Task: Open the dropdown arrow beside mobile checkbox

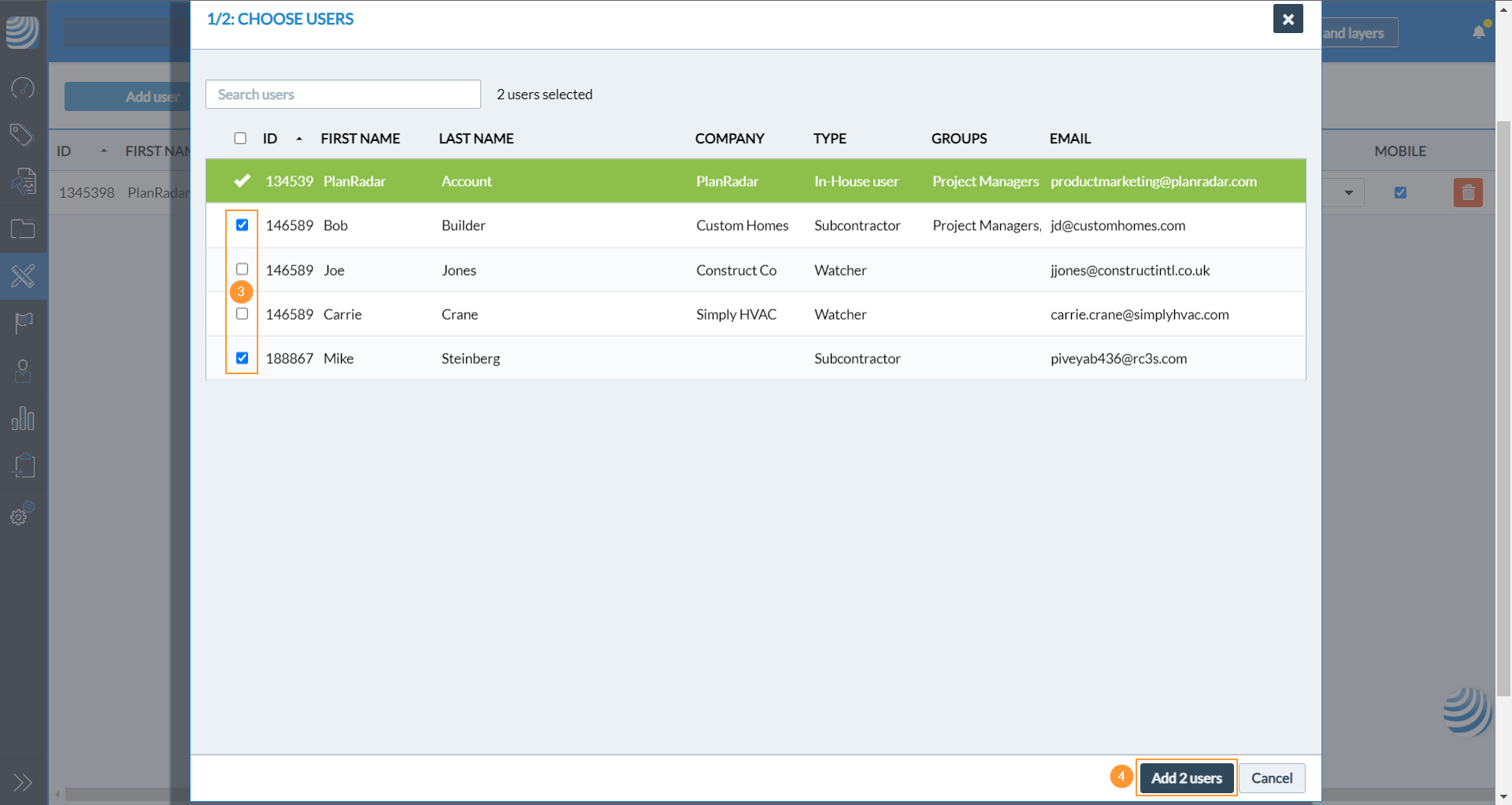Action: 1349,193
